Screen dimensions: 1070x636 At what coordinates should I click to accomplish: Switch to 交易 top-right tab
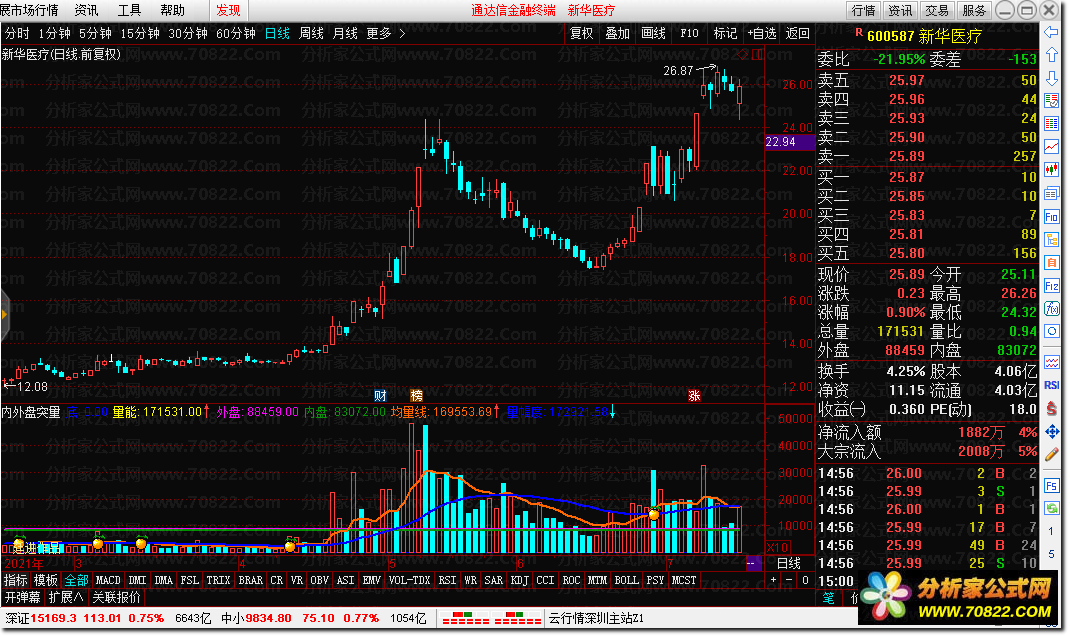click(937, 10)
